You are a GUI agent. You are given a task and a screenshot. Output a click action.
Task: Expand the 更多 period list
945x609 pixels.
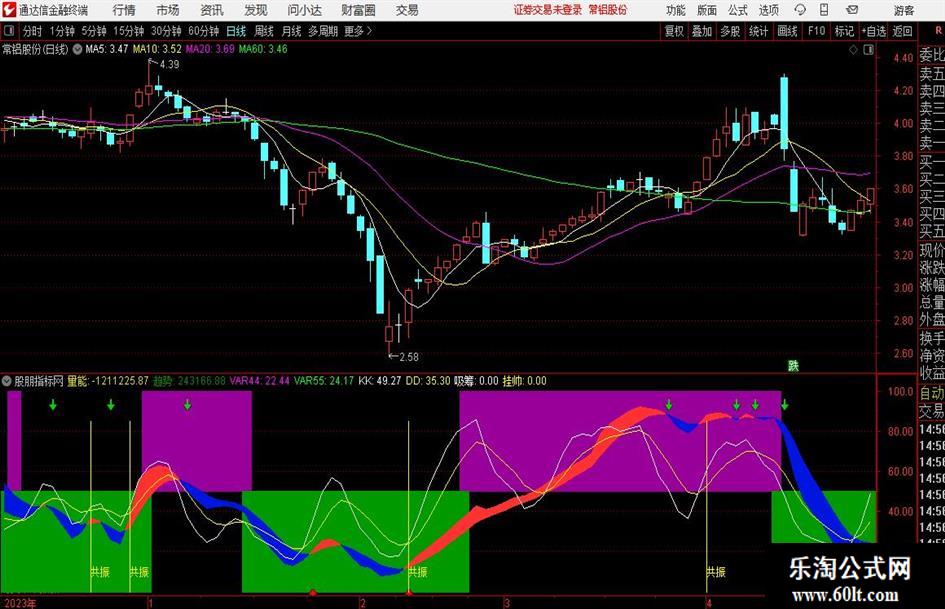(x=358, y=31)
